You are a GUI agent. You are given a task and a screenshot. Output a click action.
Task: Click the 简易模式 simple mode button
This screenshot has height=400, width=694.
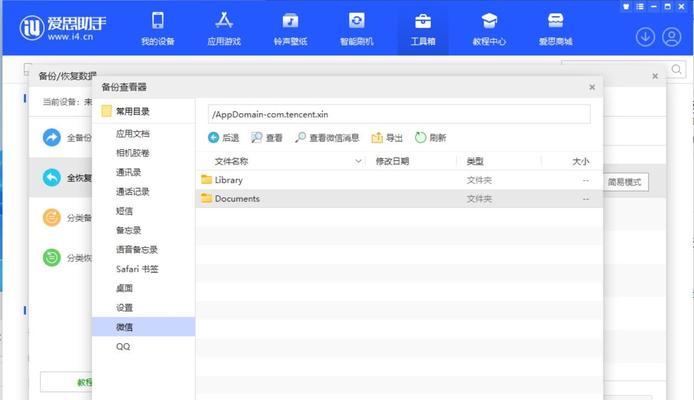pyautogui.click(x=625, y=182)
